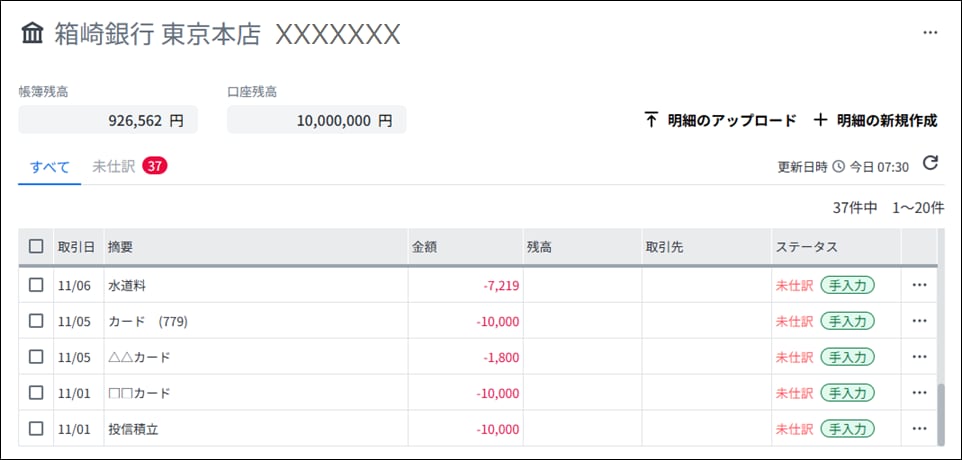962x460 pixels.
Task: Check the box for the 水道料 row
Action: [x=36, y=285]
